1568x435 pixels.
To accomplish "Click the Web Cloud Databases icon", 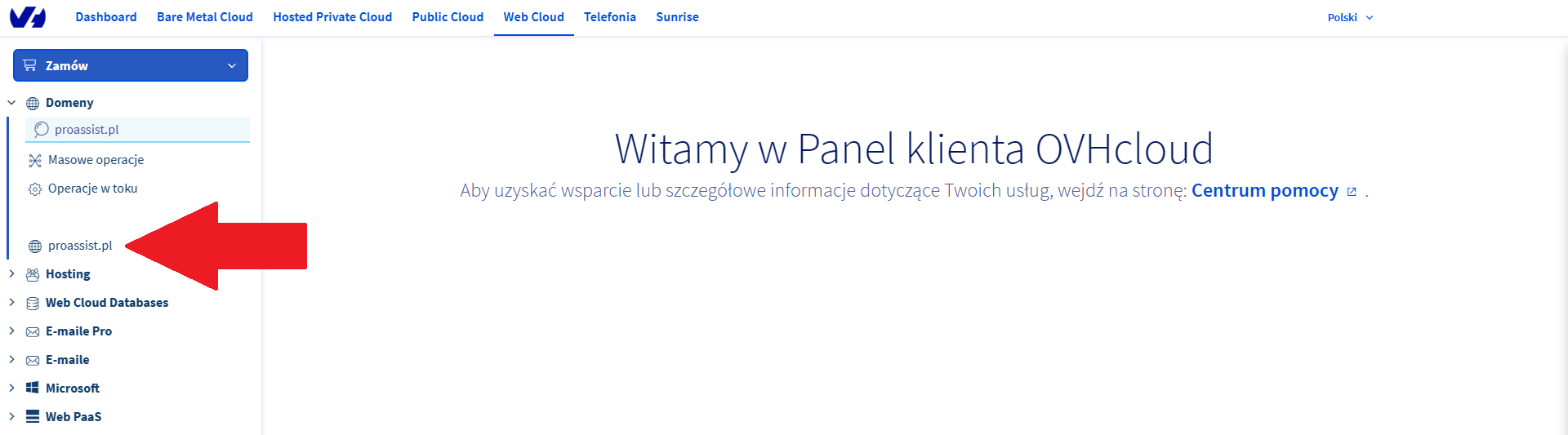I will point(33,303).
